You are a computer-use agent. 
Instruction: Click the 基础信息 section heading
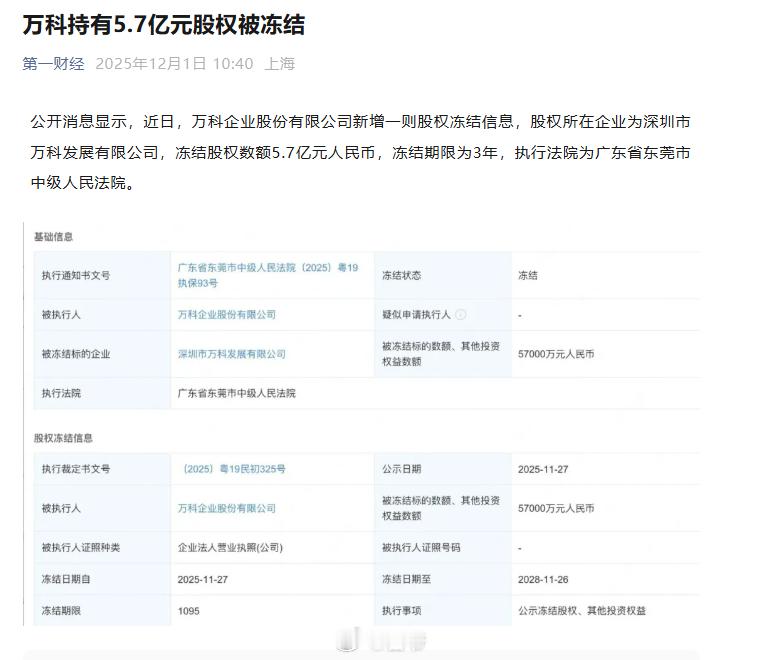coord(53,237)
